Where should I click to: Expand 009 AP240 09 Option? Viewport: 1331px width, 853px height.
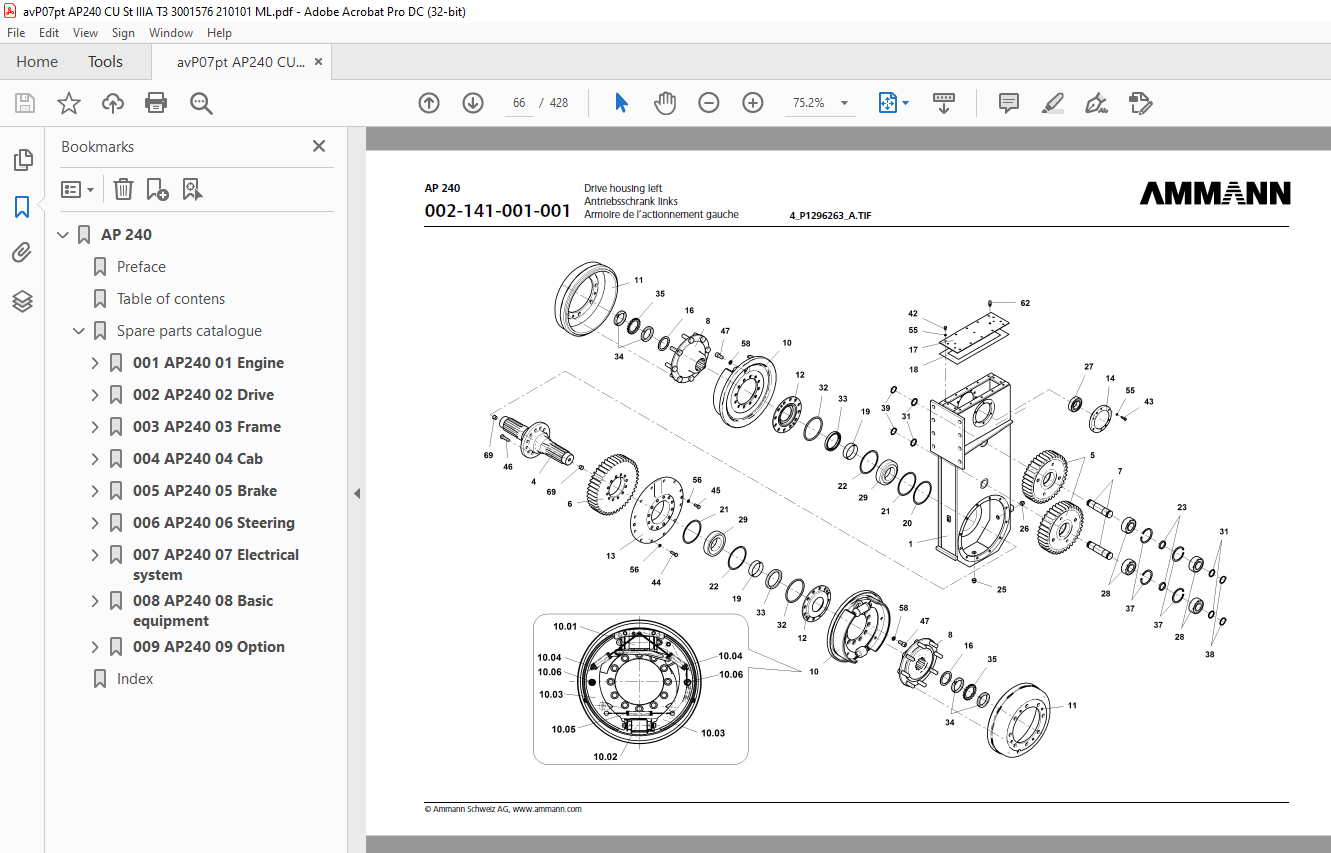click(x=95, y=647)
